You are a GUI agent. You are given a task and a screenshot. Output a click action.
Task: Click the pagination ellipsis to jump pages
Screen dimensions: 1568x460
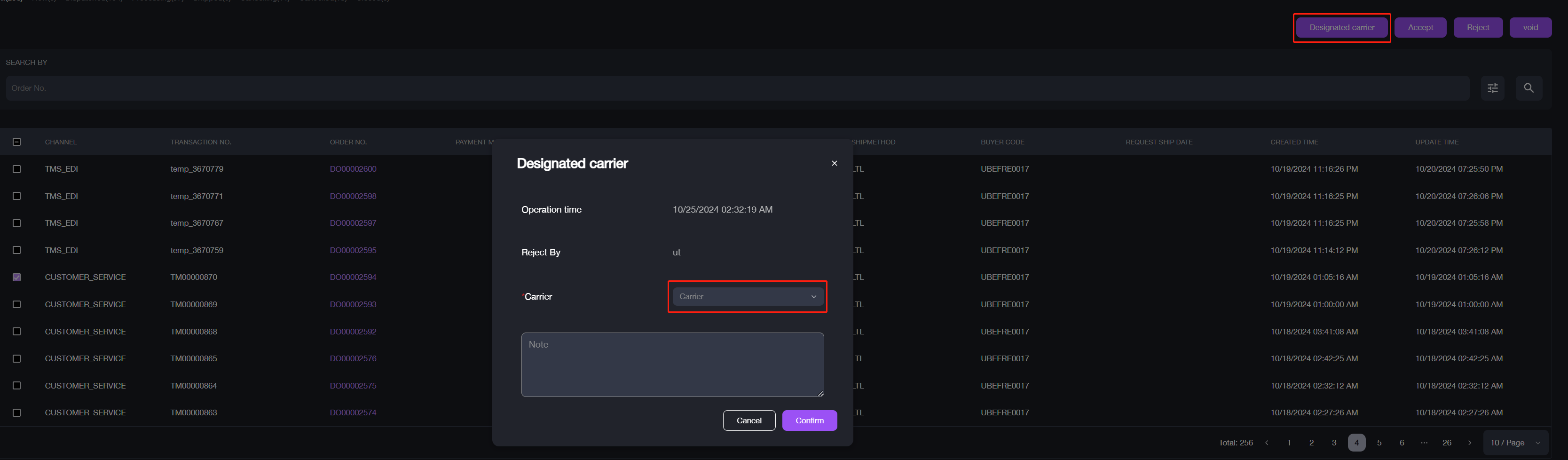pos(1424,443)
